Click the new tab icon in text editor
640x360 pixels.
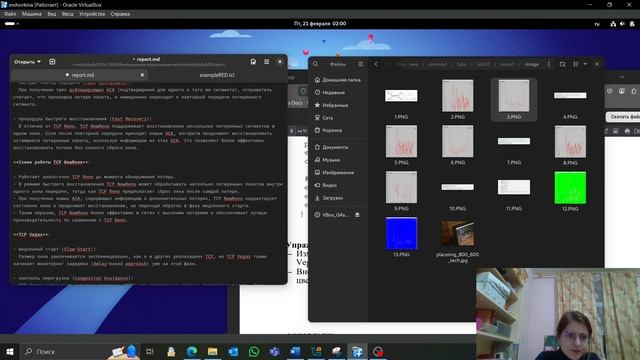click(x=52, y=62)
